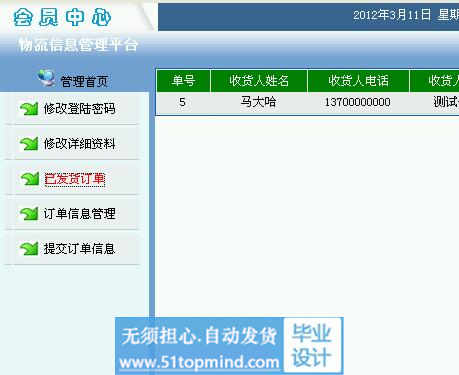Open 修改登陆密码 in the sidebar
This screenshot has width=459, height=375.
tap(79, 109)
